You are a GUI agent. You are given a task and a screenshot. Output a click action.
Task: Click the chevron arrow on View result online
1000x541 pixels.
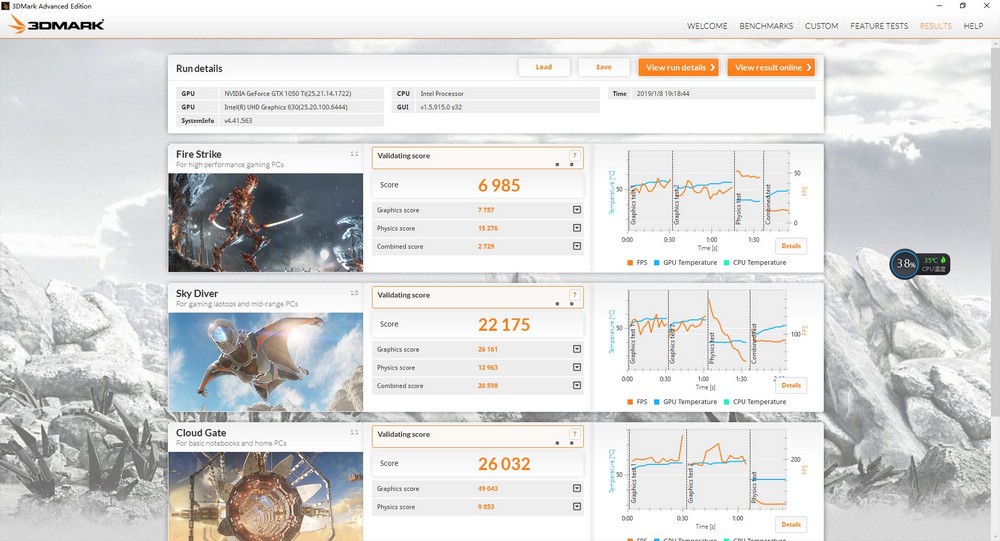(808, 67)
